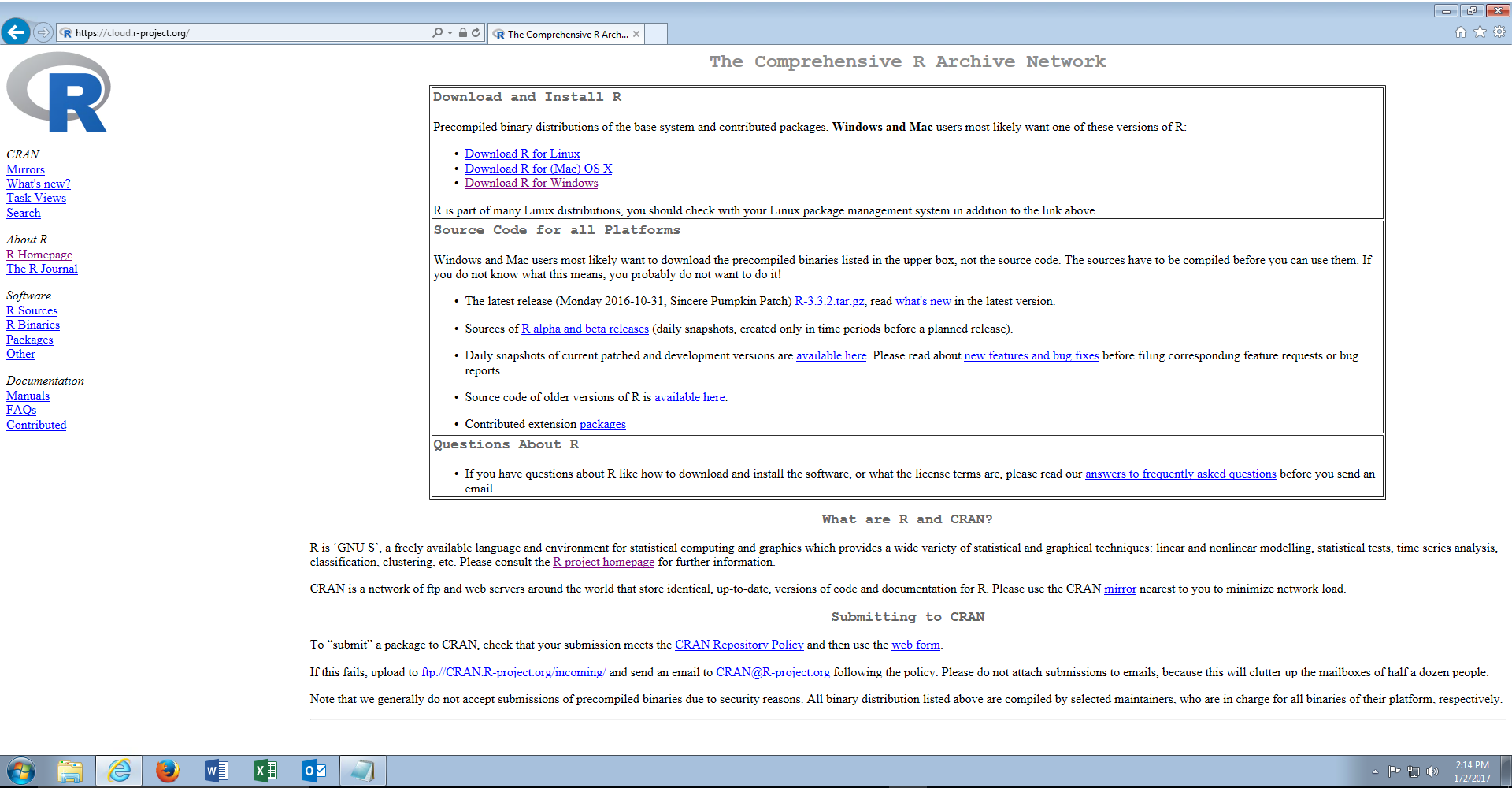Open the Task Views link
The width and height of the screenshot is (1512, 788).
coord(36,198)
